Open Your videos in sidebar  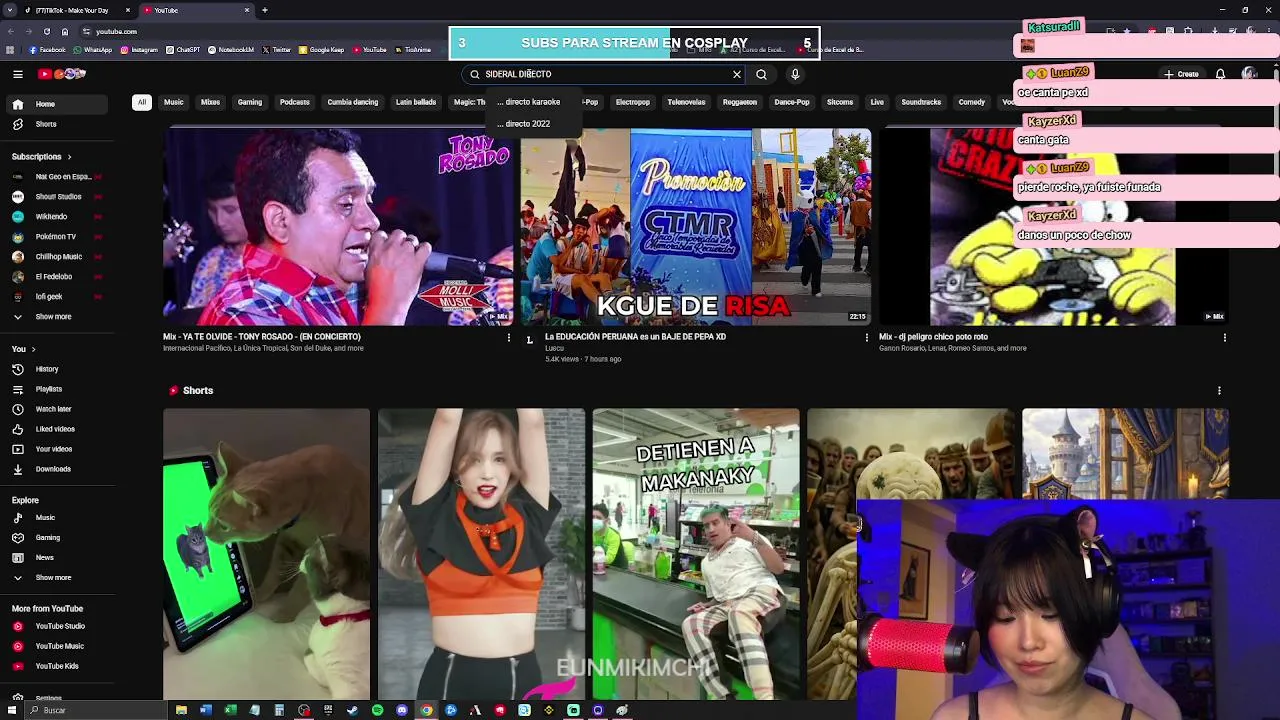click(x=58, y=449)
